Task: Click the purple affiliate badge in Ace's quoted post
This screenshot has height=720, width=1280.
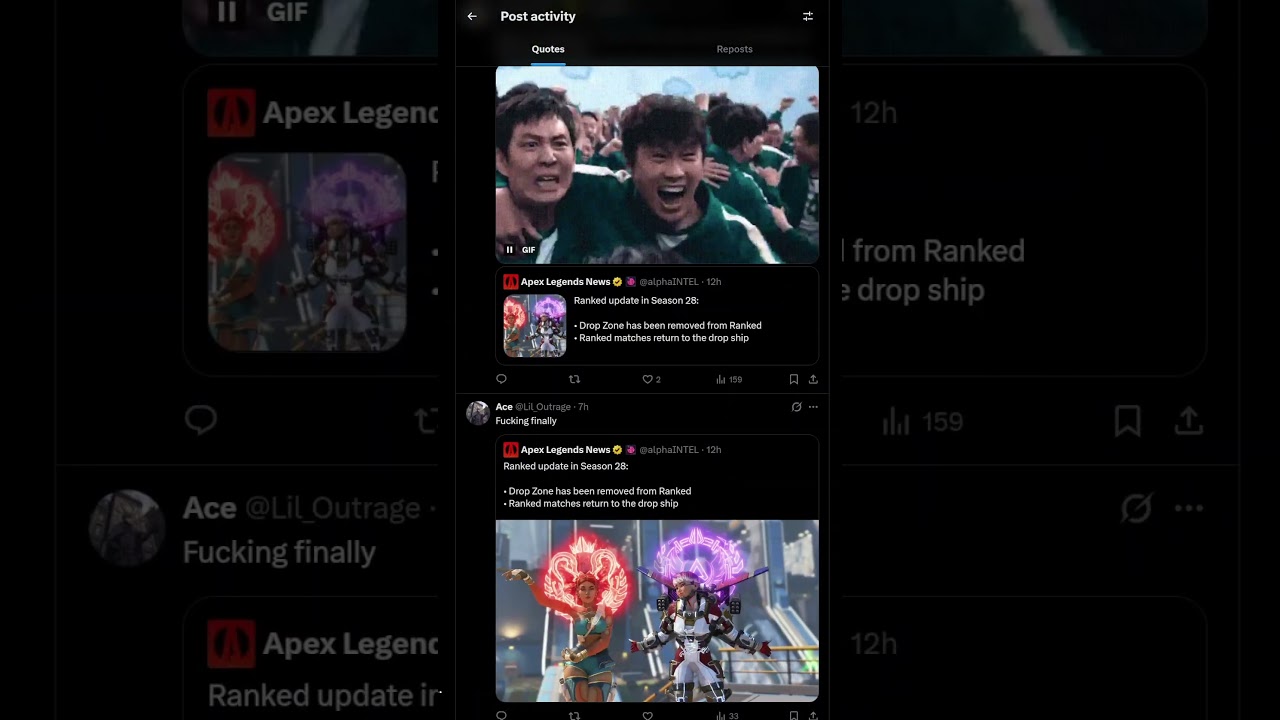Action: [x=631, y=450]
